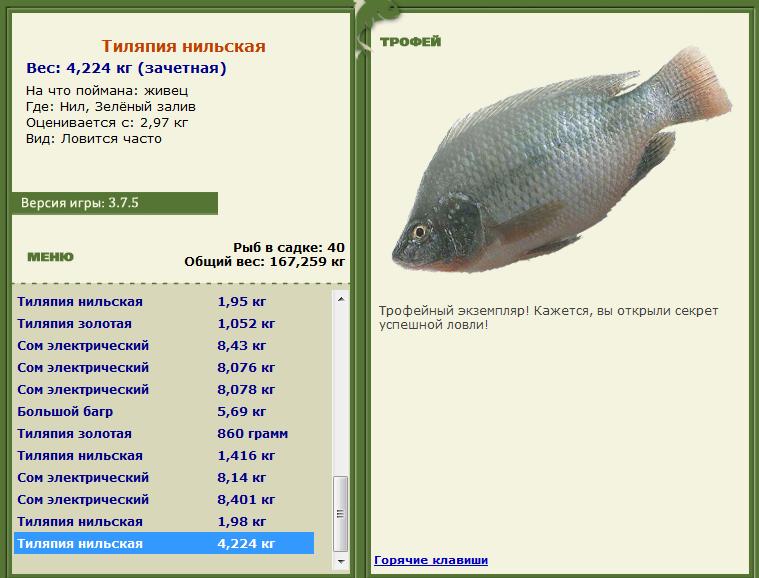759x578 pixels.
Task: Click На что поймана: живец line
Action: pos(107,91)
